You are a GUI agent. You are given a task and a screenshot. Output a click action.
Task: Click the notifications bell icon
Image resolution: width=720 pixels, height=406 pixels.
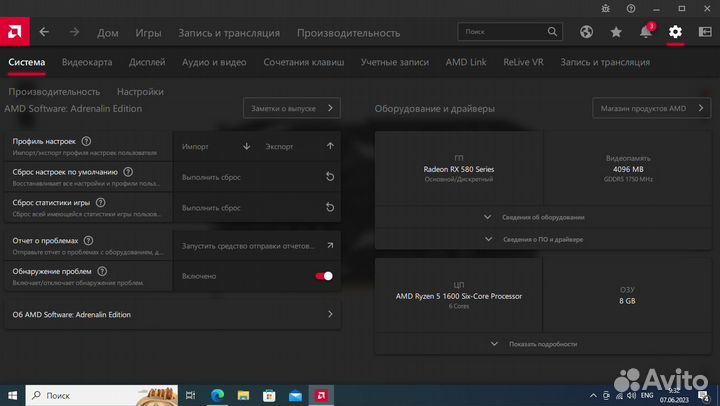click(646, 32)
